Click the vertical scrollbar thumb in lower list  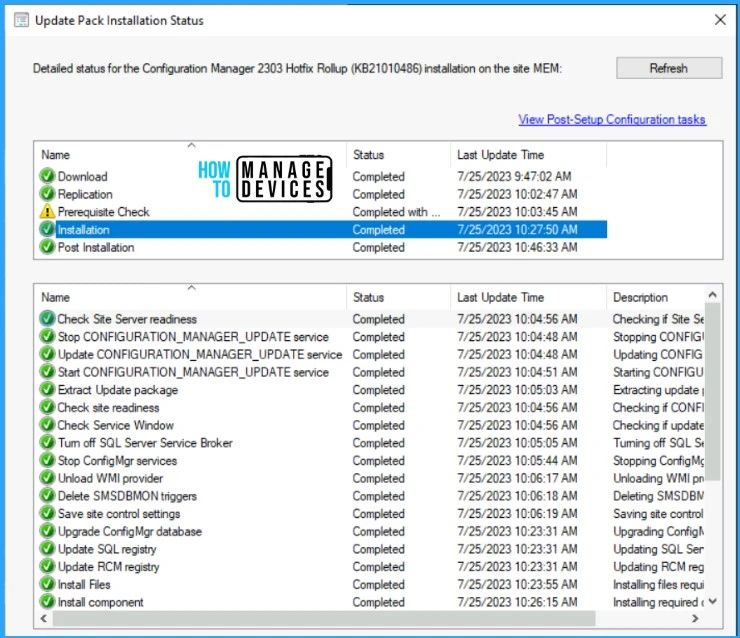click(713, 391)
